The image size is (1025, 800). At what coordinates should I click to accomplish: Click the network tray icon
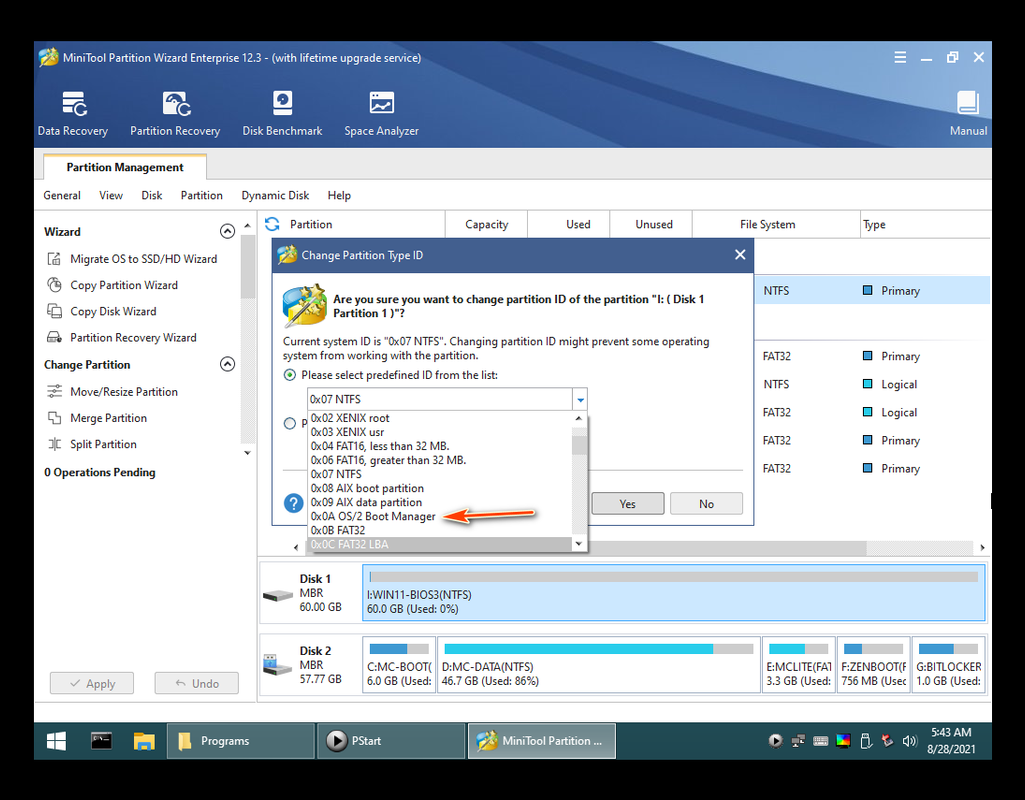(x=798, y=741)
